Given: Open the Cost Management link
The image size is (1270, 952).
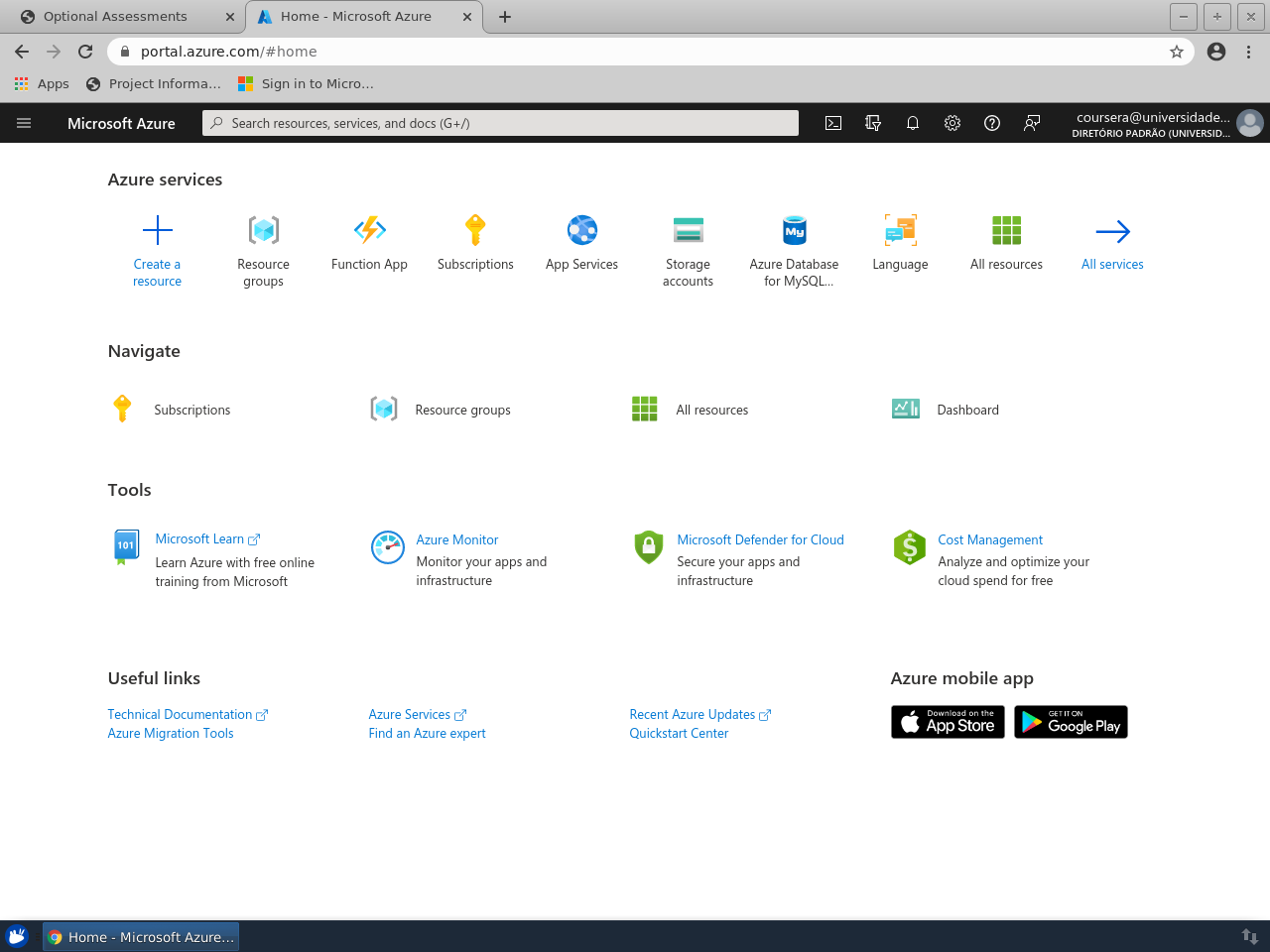Looking at the screenshot, I should 990,539.
